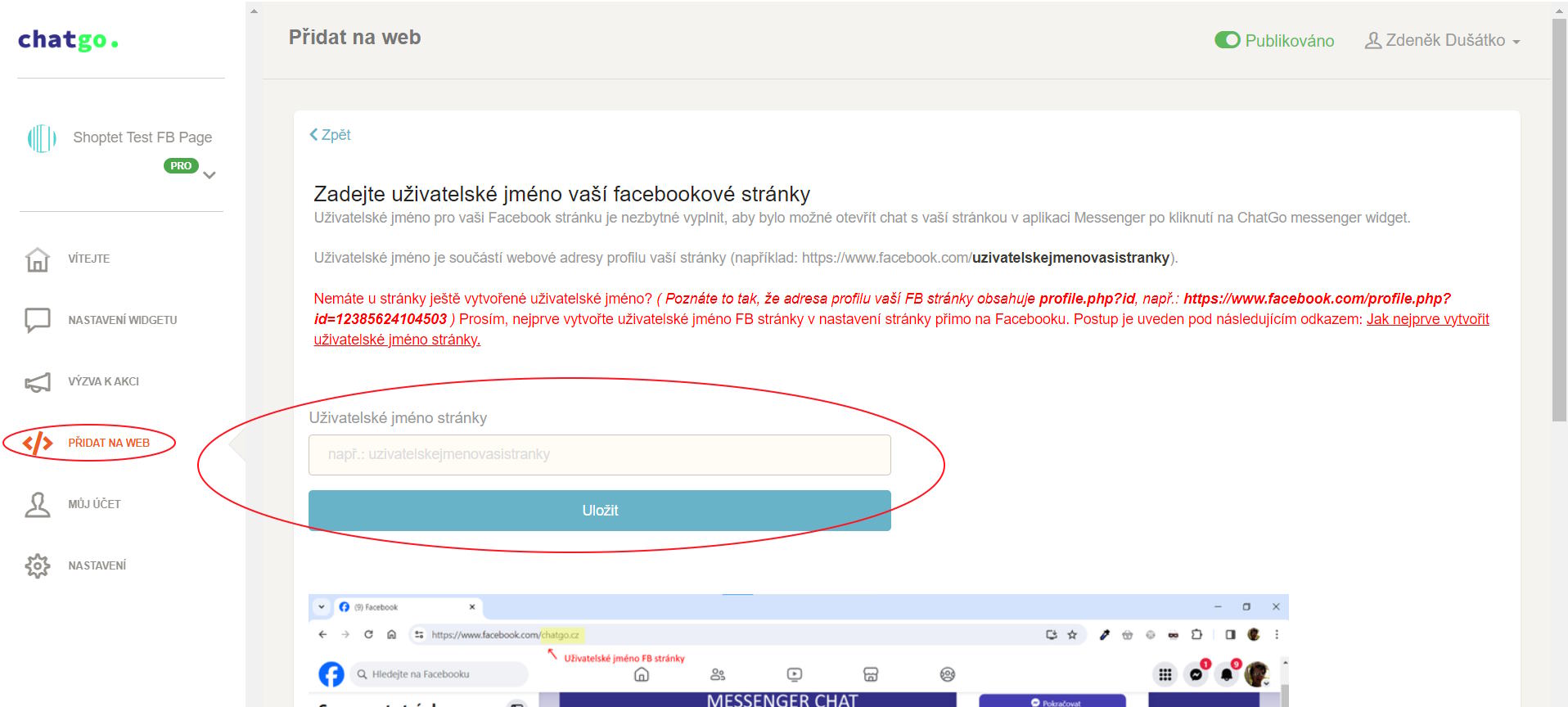Viewport: 1568px width, 707px height.
Task: Click the code brackets icon
Action: [38, 444]
